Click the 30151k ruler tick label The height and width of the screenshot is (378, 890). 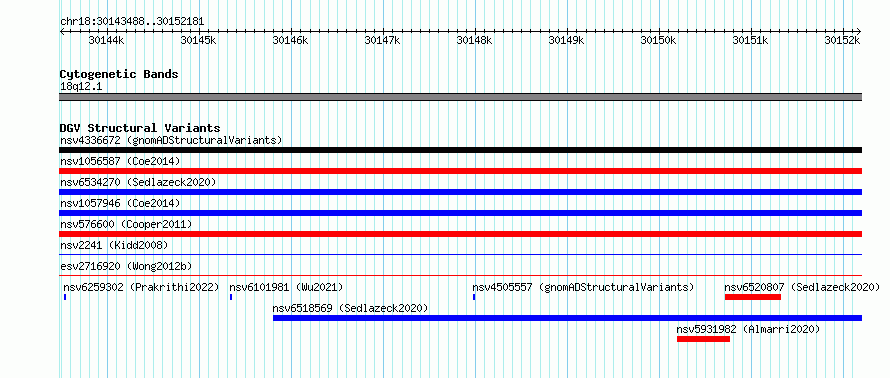(x=749, y=40)
